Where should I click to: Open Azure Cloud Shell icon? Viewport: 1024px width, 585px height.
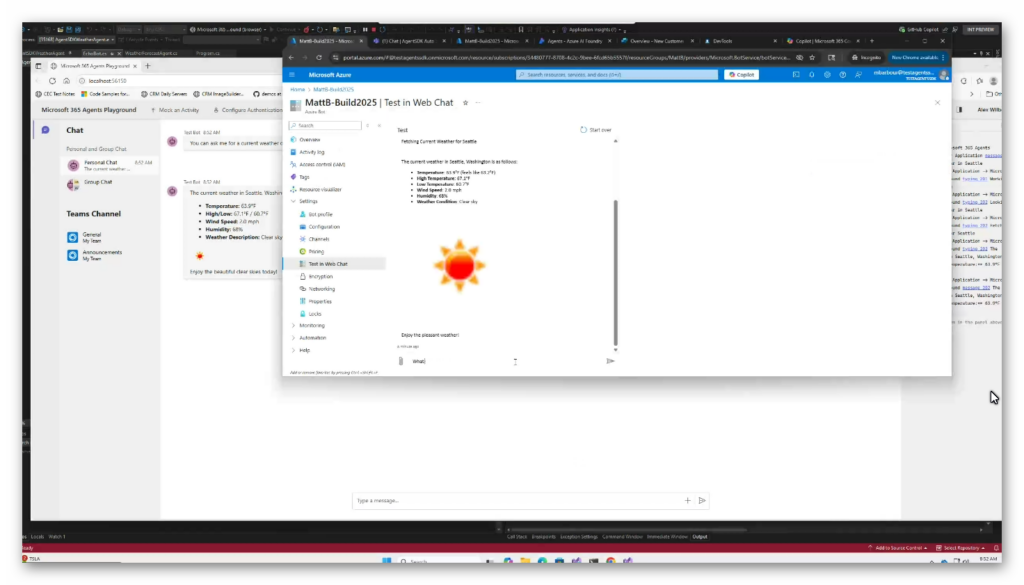point(796,74)
